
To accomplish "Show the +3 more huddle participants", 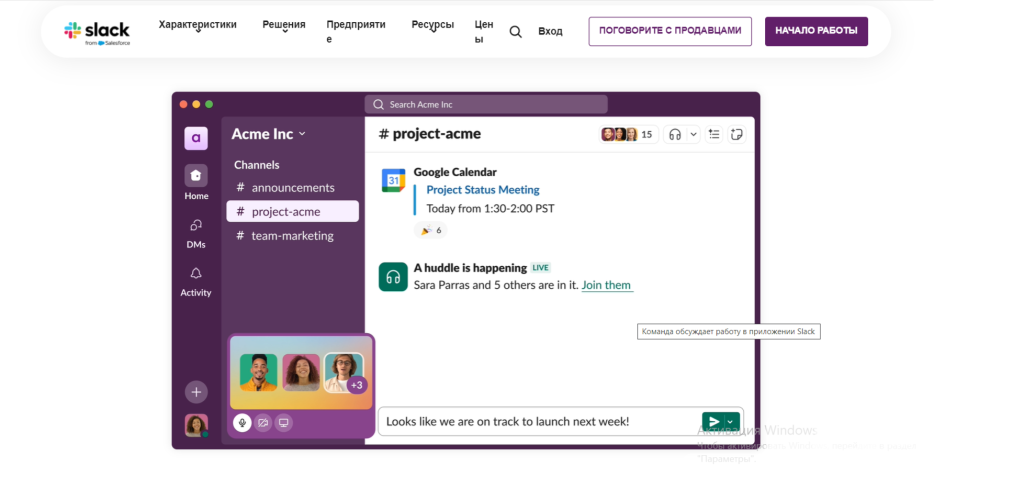I will tap(357, 385).
